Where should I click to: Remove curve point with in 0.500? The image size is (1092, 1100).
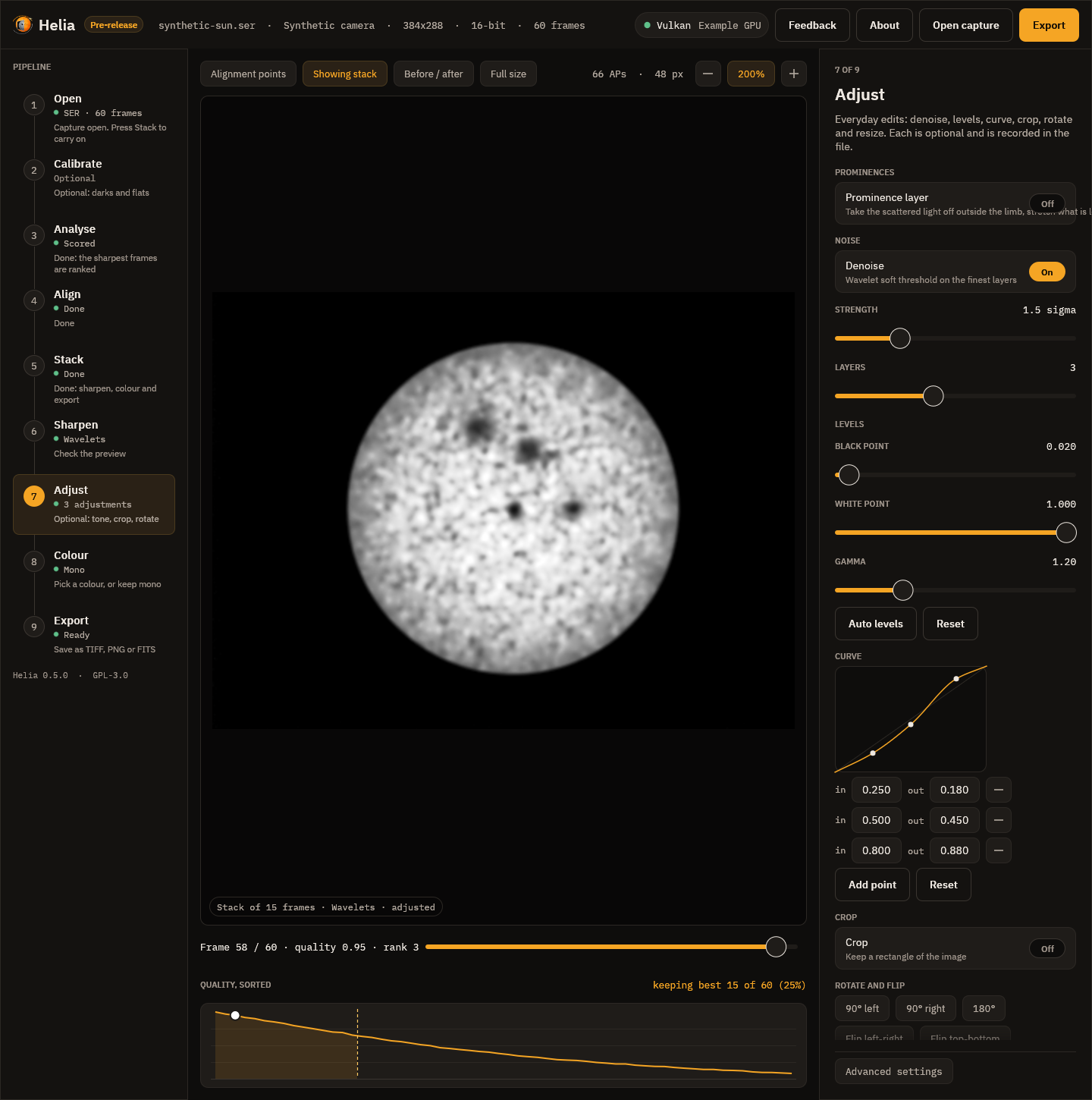tap(999, 820)
